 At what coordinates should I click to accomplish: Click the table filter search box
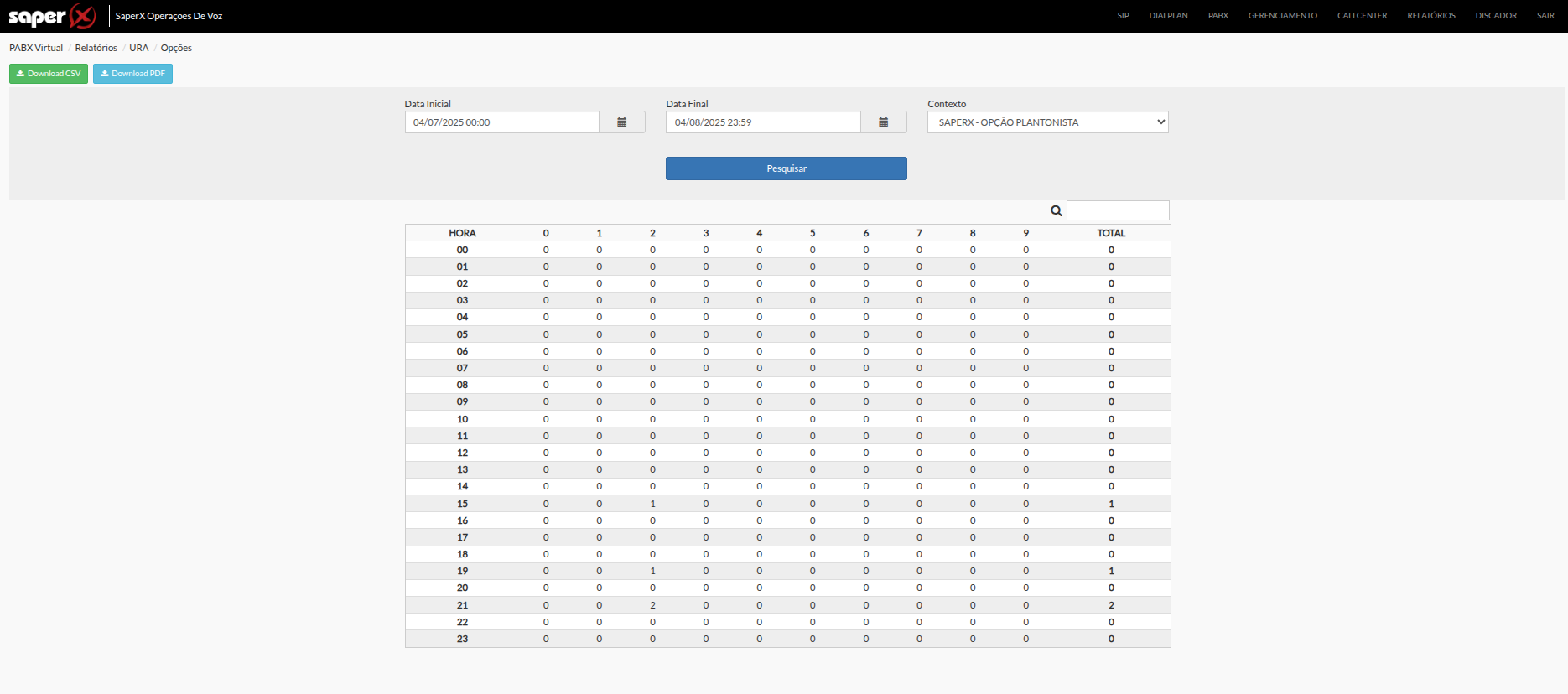(x=1118, y=210)
